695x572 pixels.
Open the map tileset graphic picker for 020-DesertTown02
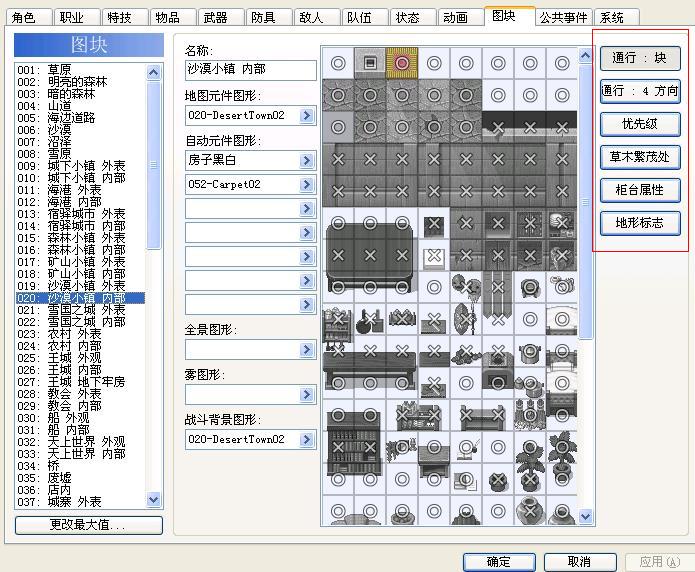click(306, 116)
